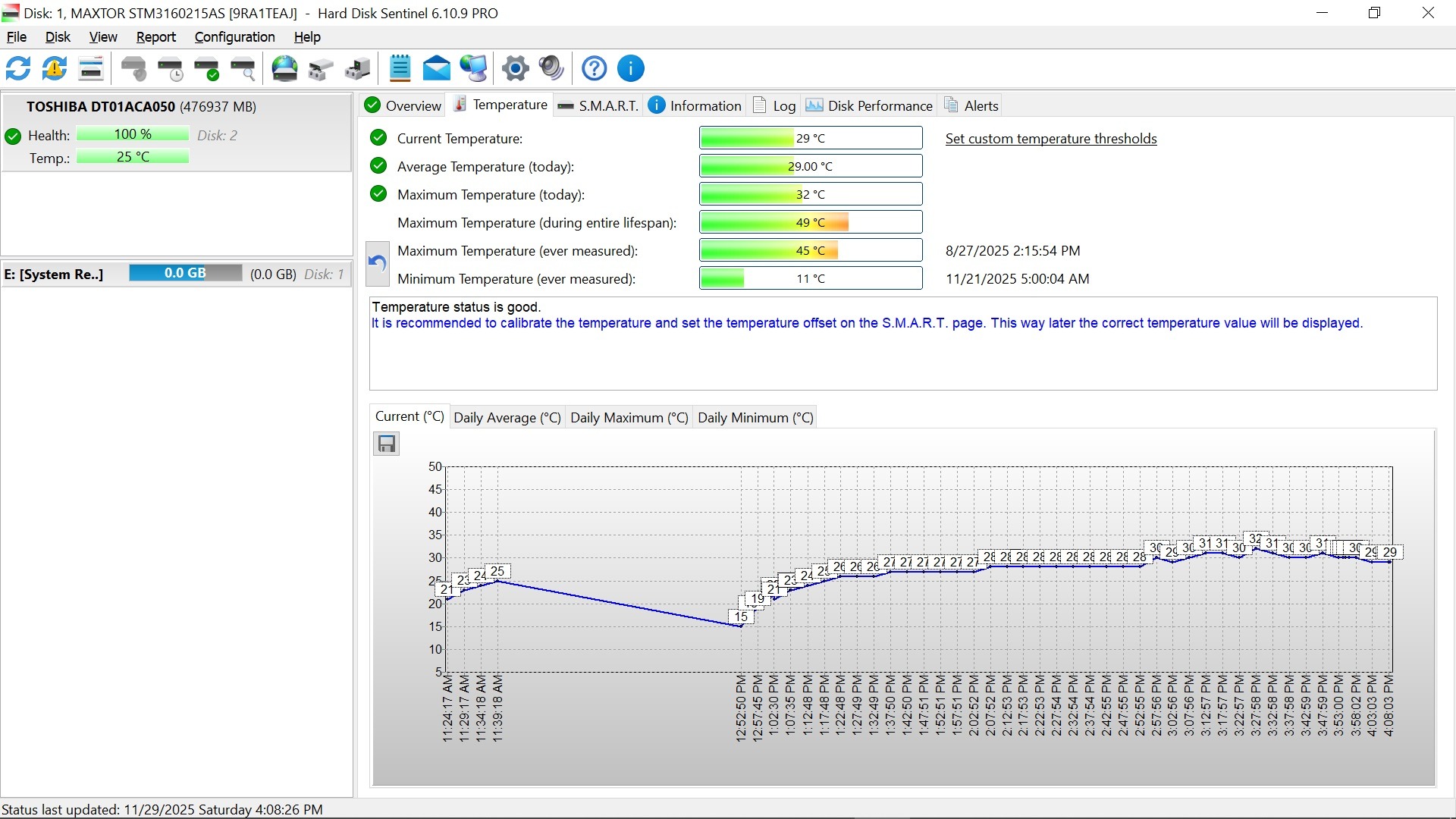Click the disk with magnifying glass icon
This screenshot has width=1456, height=819.
243,69
